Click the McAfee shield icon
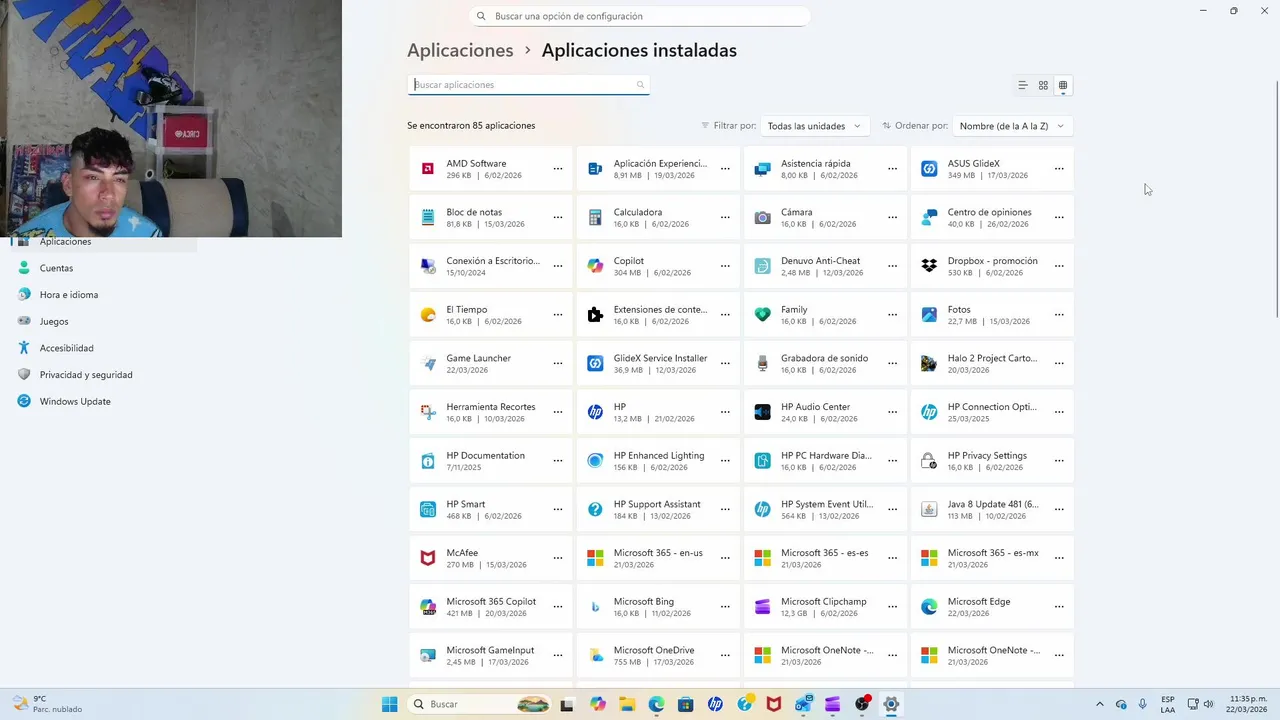 [428, 558]
